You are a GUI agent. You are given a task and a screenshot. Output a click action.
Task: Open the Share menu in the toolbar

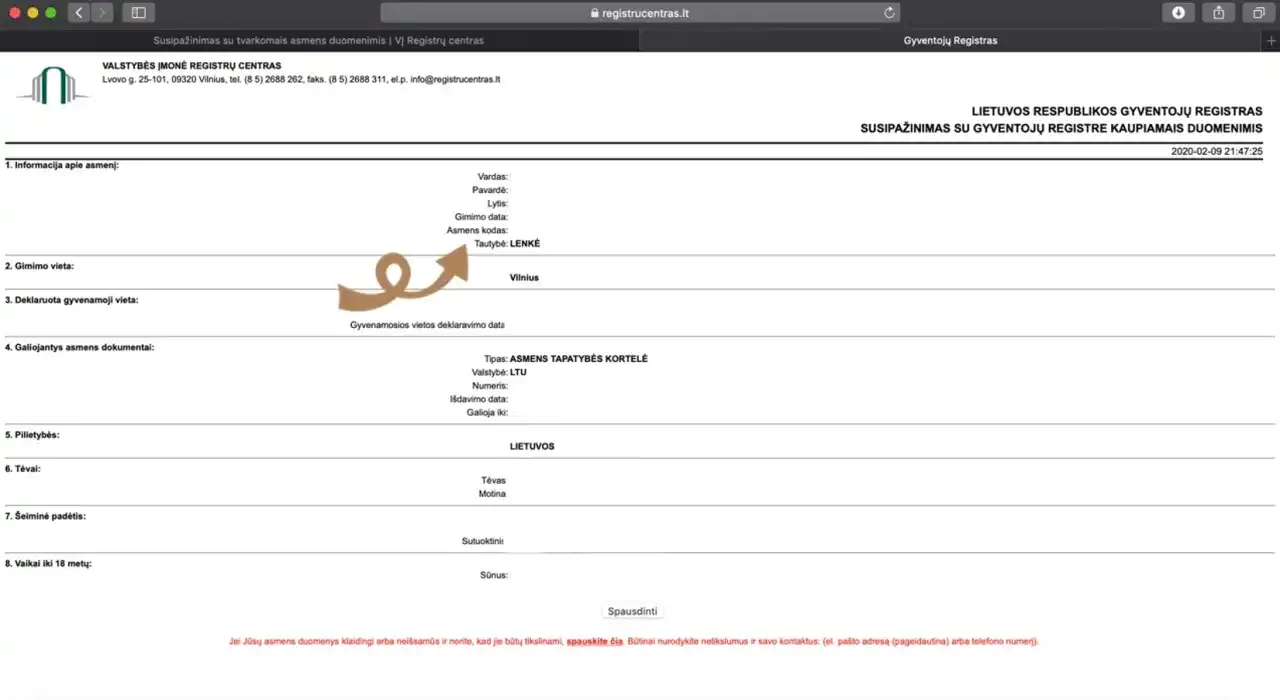[x=1218, y=13]
